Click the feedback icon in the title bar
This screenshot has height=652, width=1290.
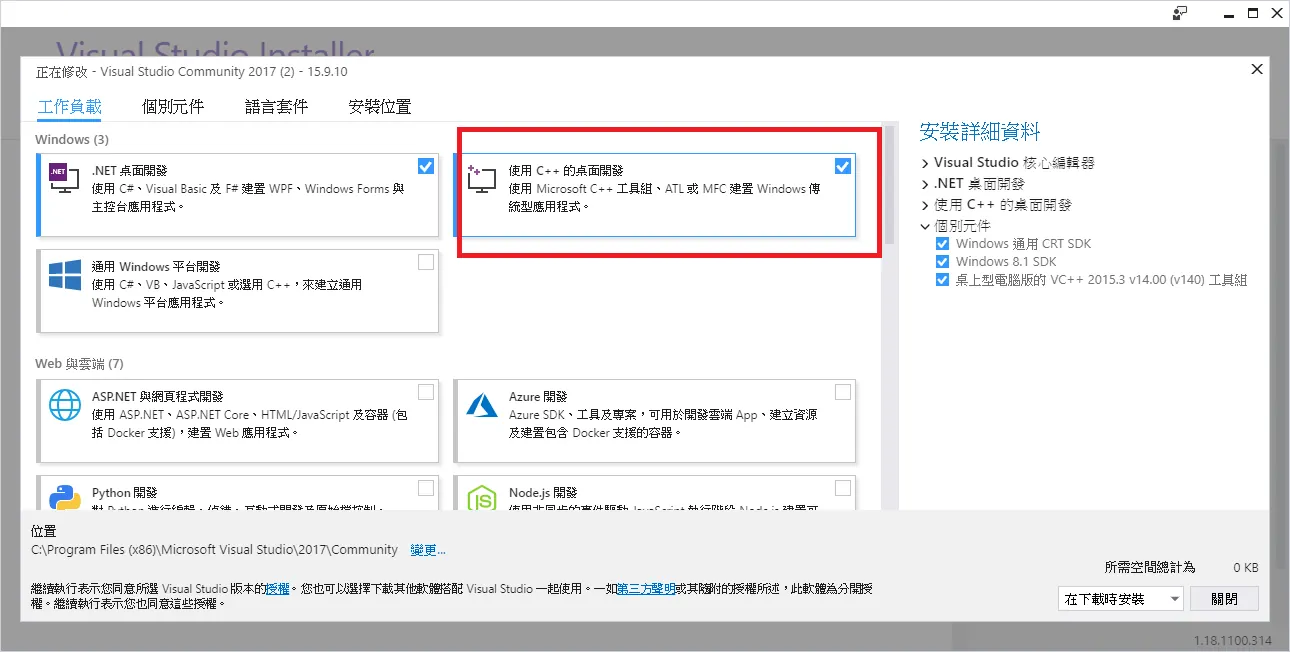[x=1181, y=13]
